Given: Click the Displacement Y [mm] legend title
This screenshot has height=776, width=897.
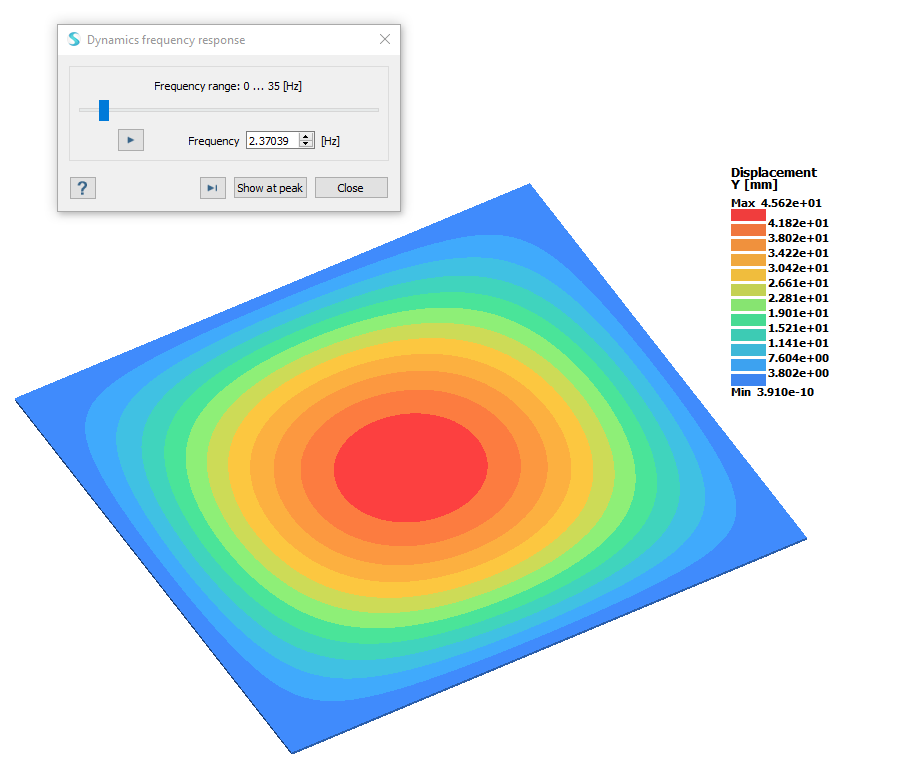Looking at the screenshot, I should (x=773, y=178).
